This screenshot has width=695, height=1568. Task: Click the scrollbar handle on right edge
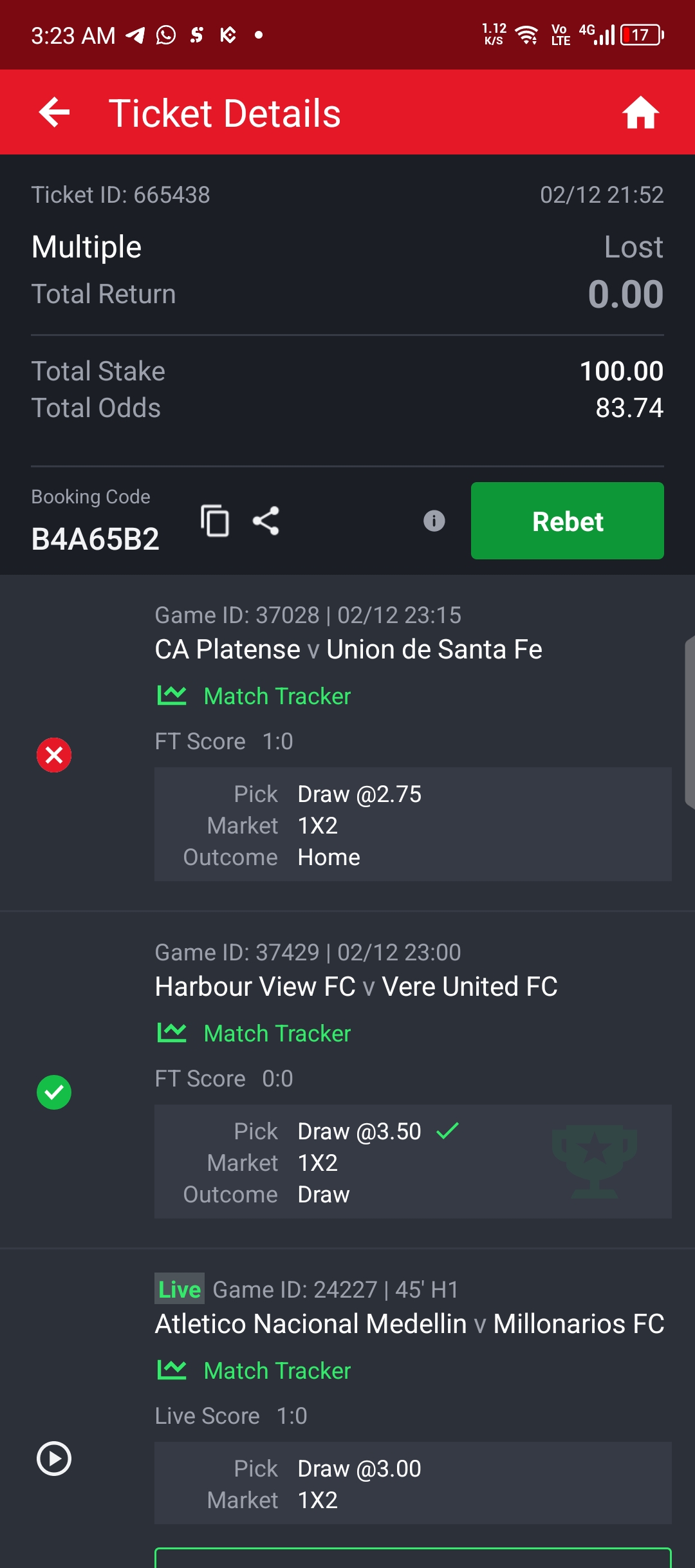pos(689,721)
